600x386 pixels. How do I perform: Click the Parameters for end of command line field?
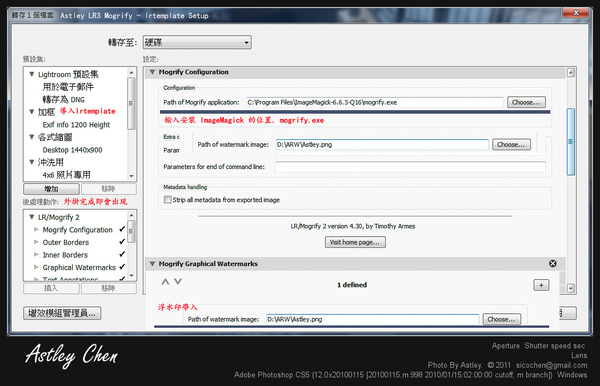point(410,167)
